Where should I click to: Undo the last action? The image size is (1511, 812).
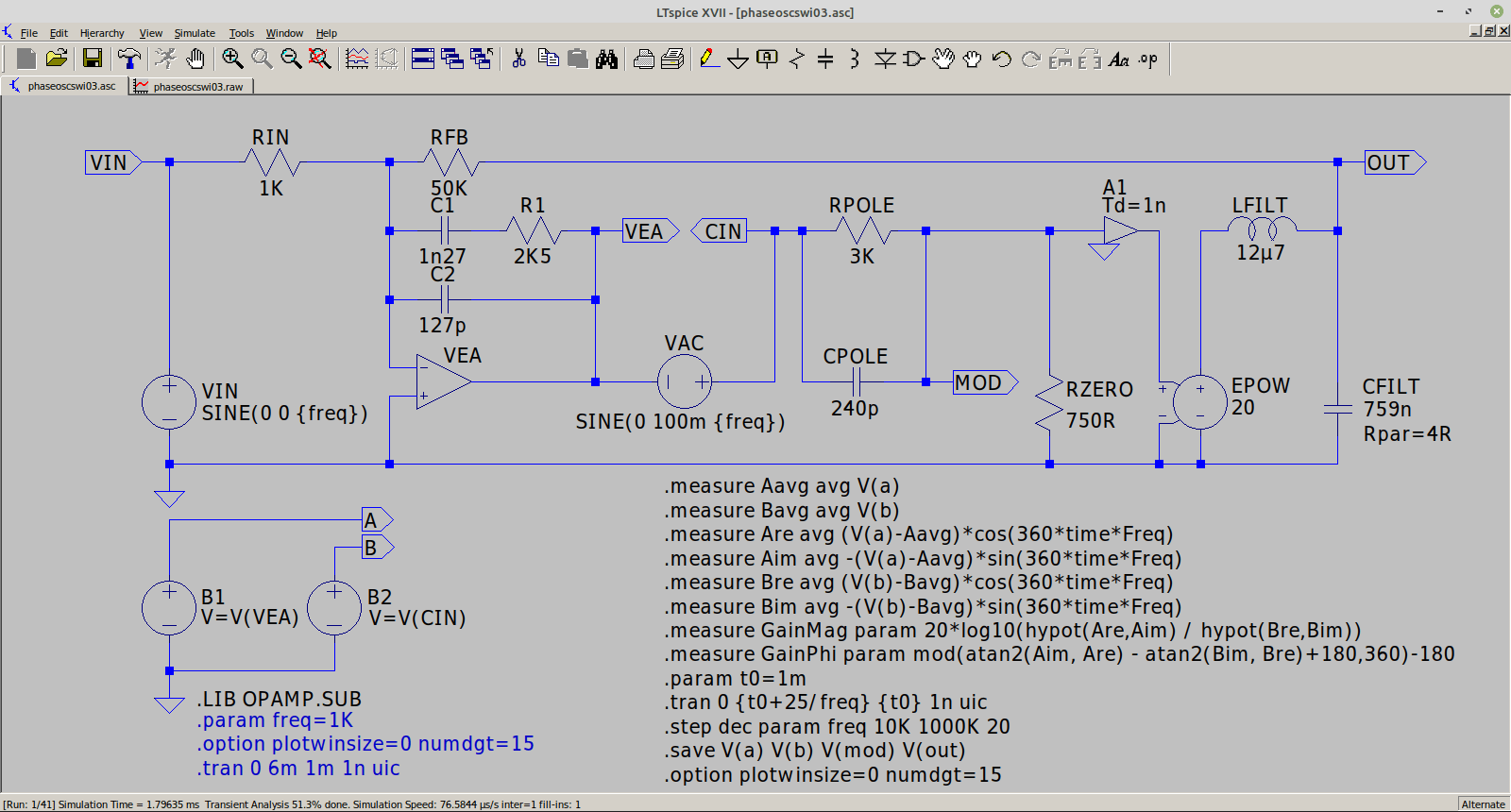[x=1002, y=59]
